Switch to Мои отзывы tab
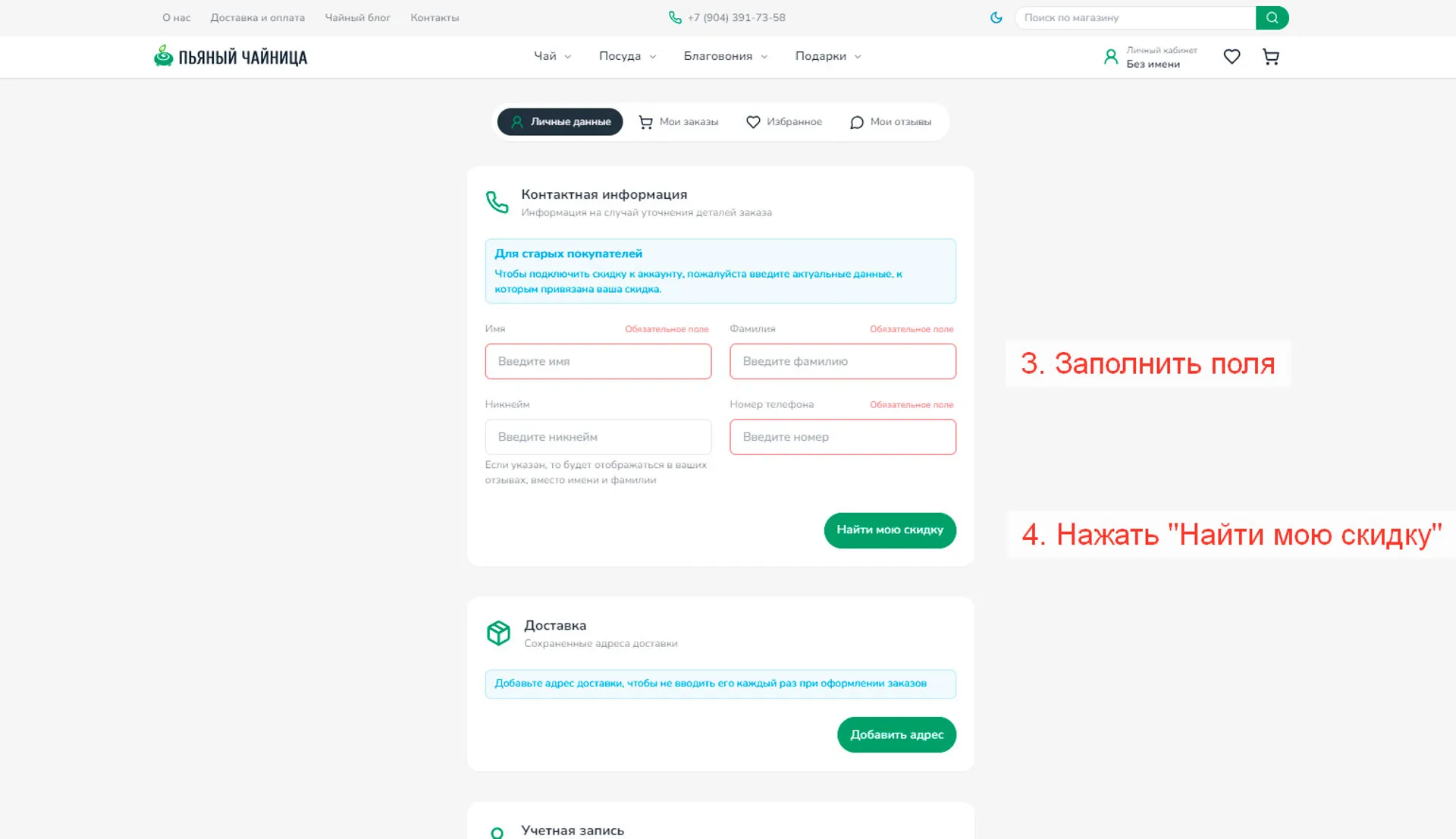This screenshot has width=1456, height=839. pyautogui.click(x=890, y=122)
